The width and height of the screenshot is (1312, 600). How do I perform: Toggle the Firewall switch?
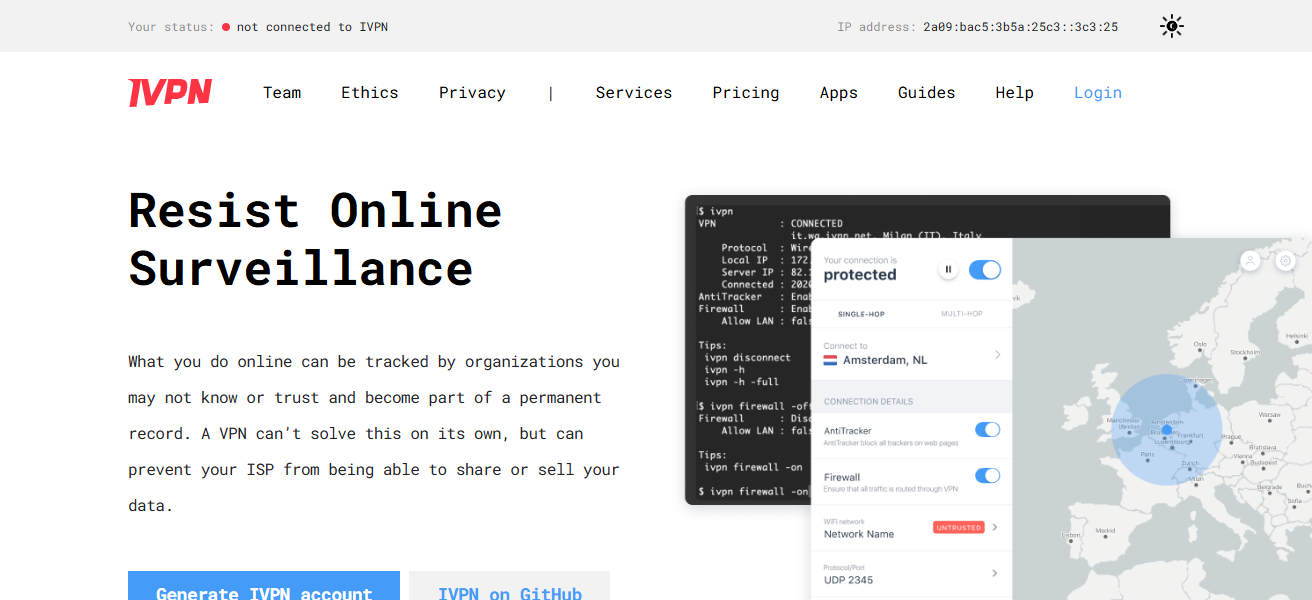(x=987, y=476)
